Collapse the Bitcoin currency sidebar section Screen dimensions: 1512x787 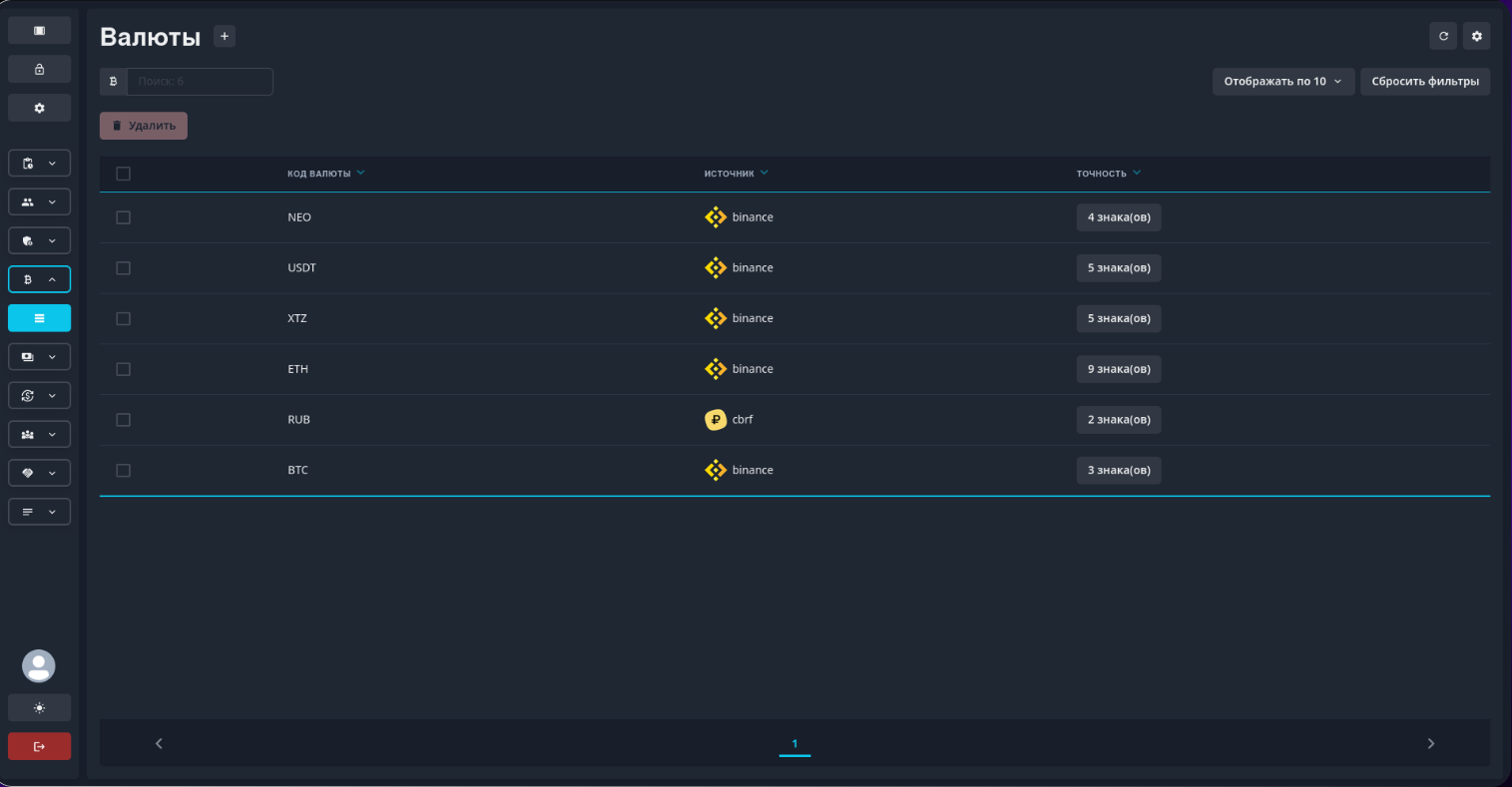40,279
